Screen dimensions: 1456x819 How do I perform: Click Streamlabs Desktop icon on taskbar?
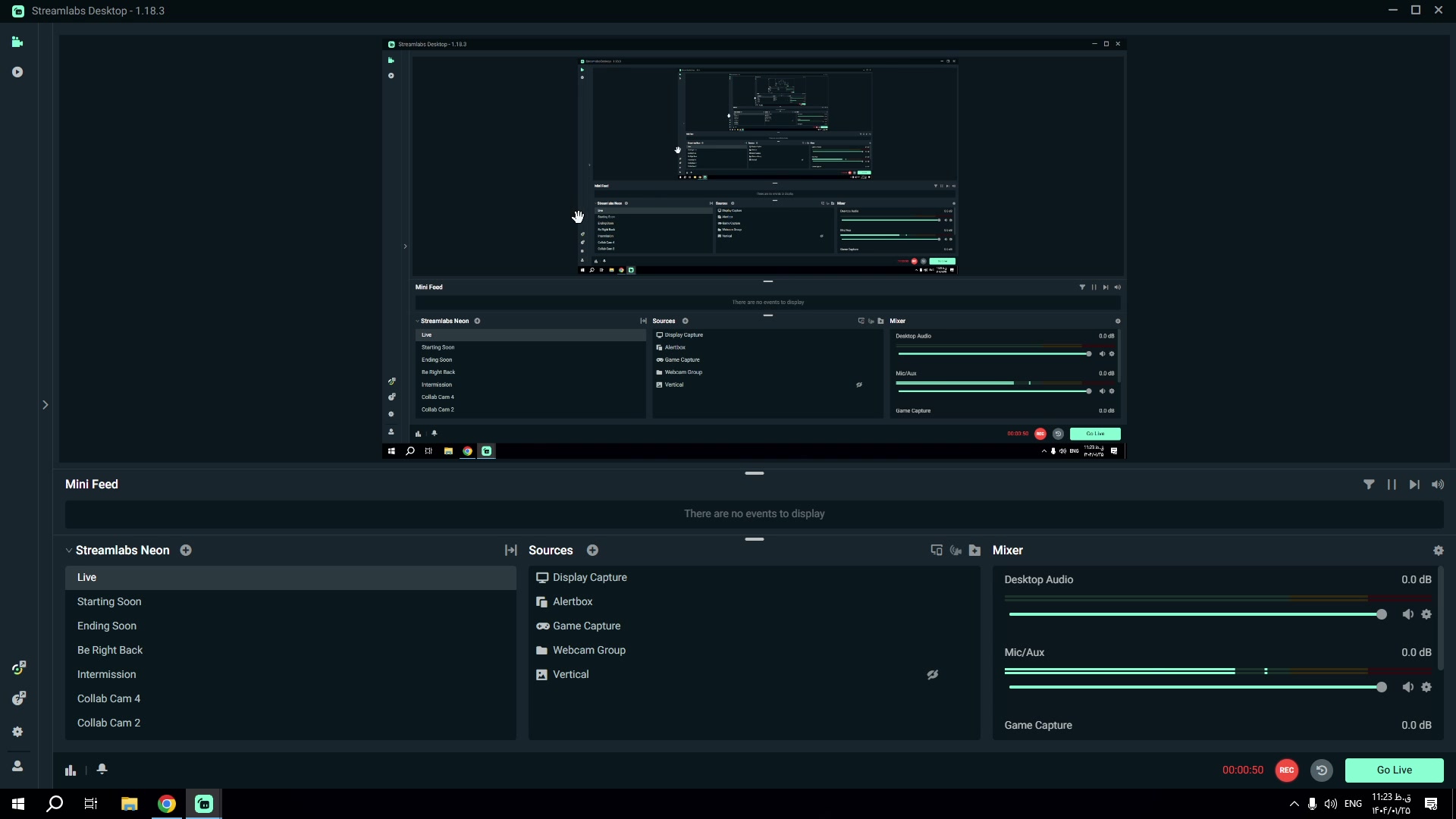[204, 804]
